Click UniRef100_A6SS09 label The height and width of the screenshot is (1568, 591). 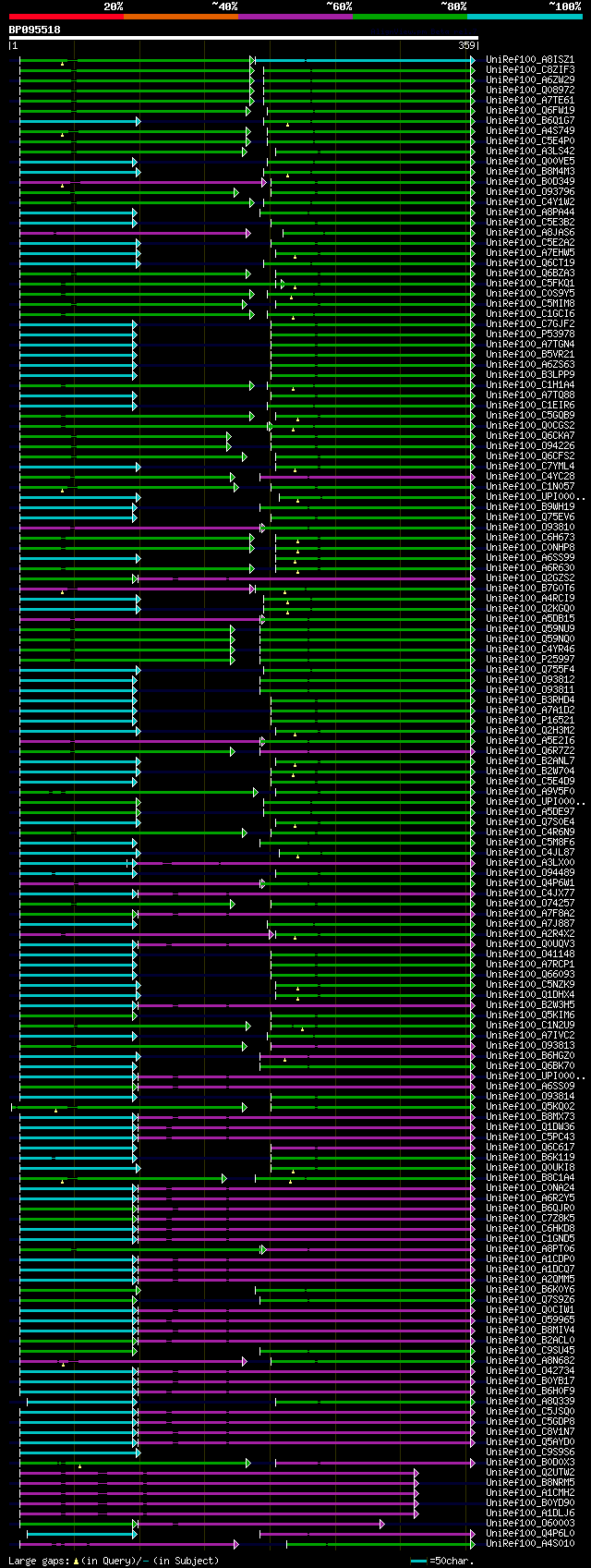click(530, 1086)
